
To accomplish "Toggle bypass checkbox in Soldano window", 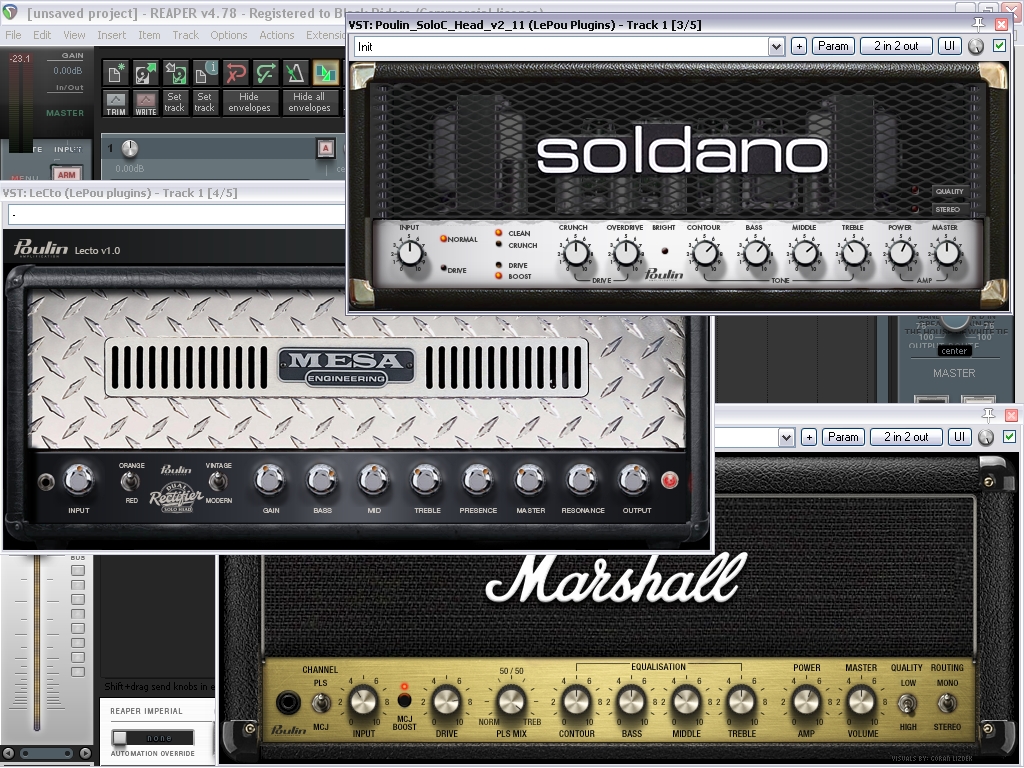I will 999,46.
